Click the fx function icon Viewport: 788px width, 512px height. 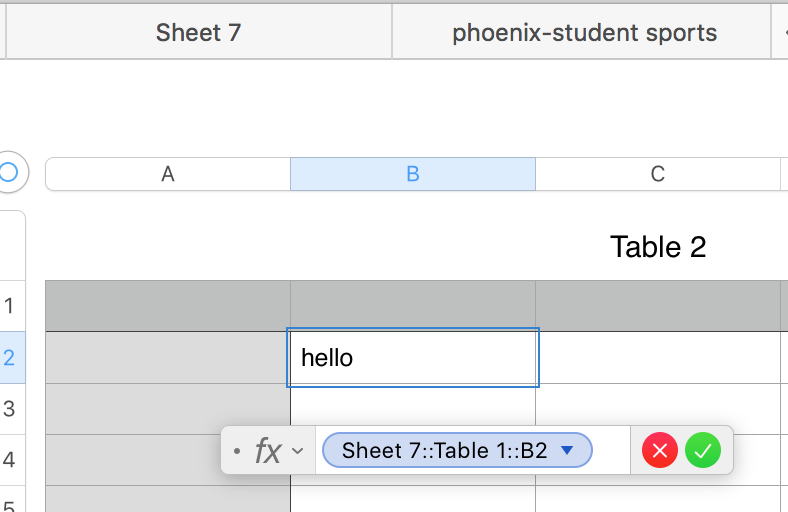[x=267, y=451]
